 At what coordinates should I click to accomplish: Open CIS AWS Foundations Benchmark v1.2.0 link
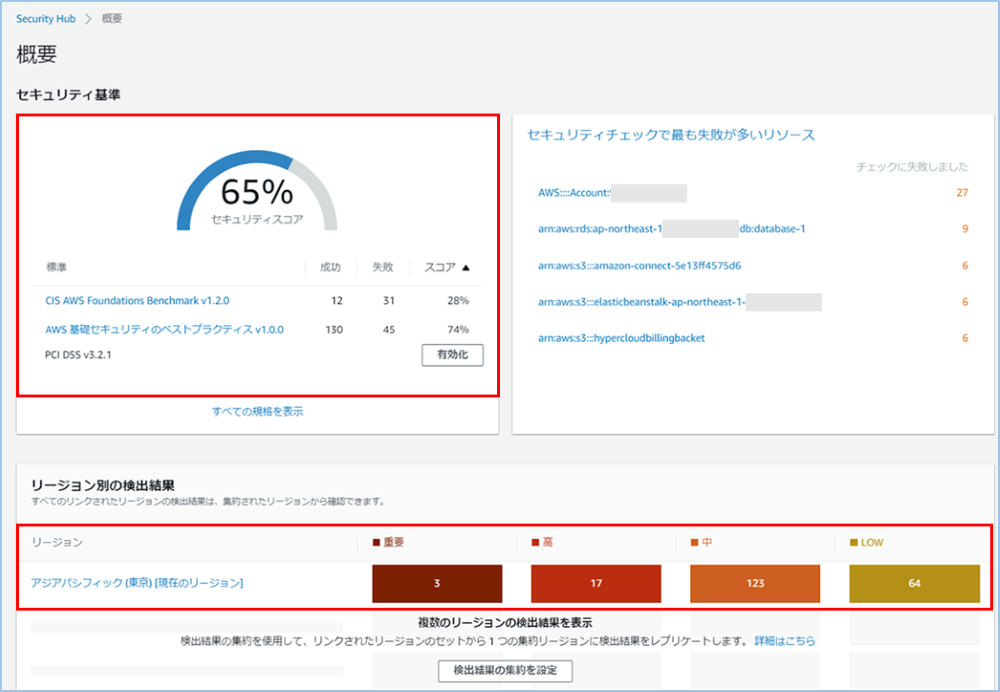tap(137, 300)
